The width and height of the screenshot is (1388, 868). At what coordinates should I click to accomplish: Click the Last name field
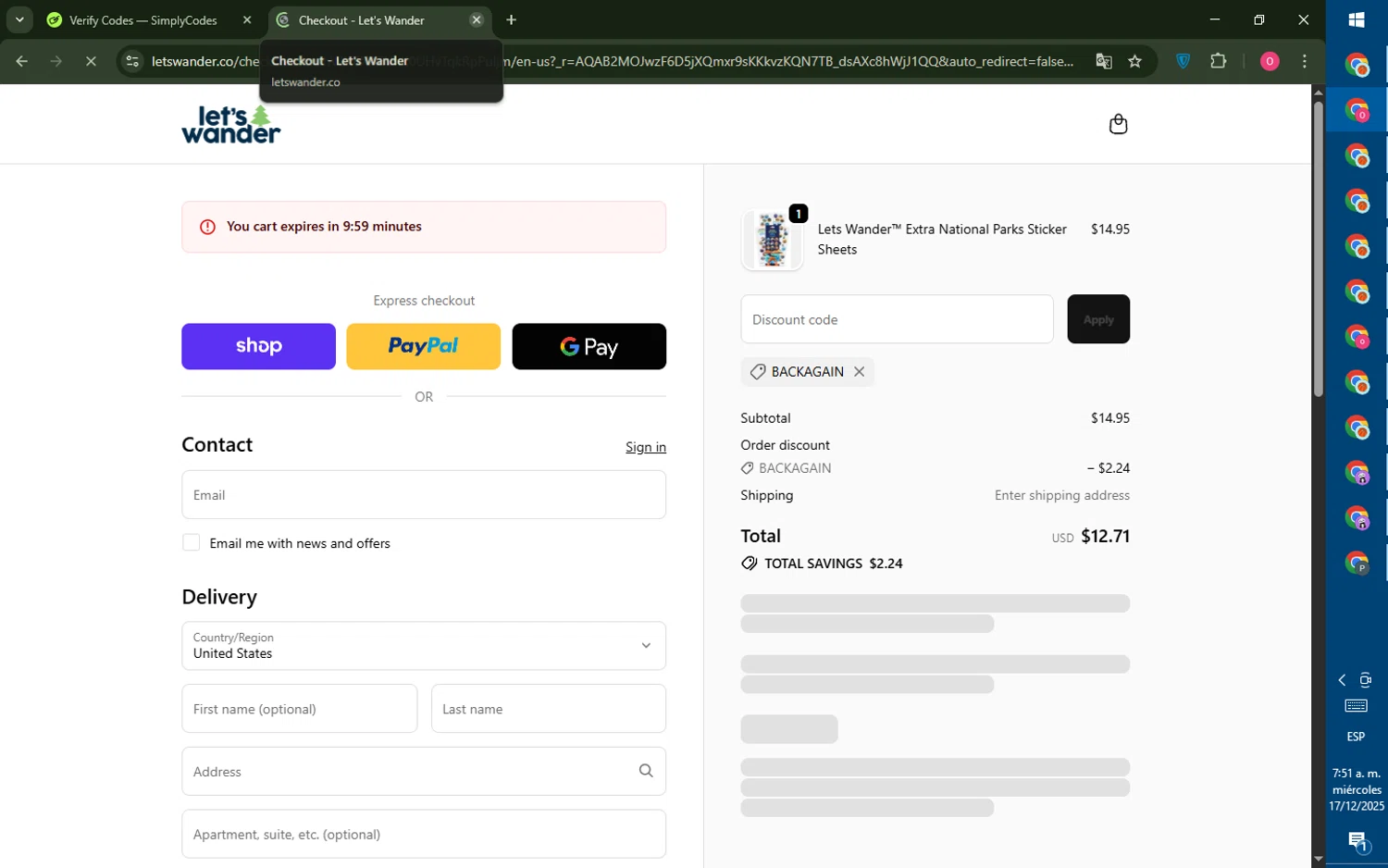pyautogui.click(x=548, y=709)
